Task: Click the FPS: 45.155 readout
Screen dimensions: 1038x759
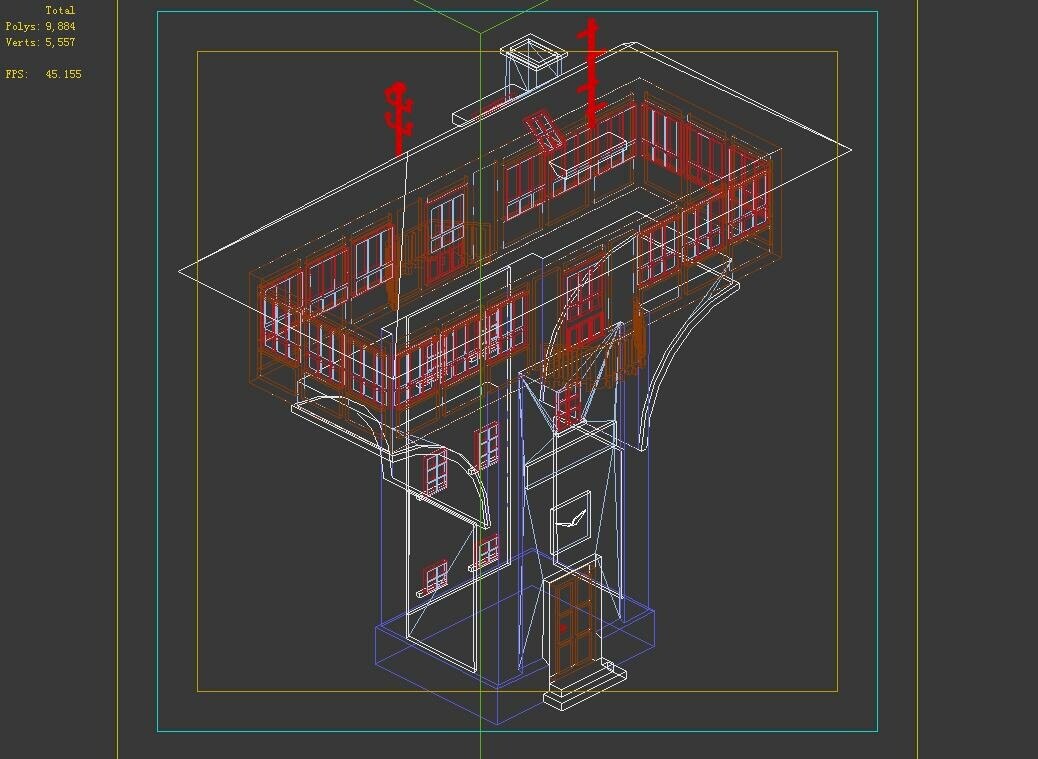Action: coord(44,73)
